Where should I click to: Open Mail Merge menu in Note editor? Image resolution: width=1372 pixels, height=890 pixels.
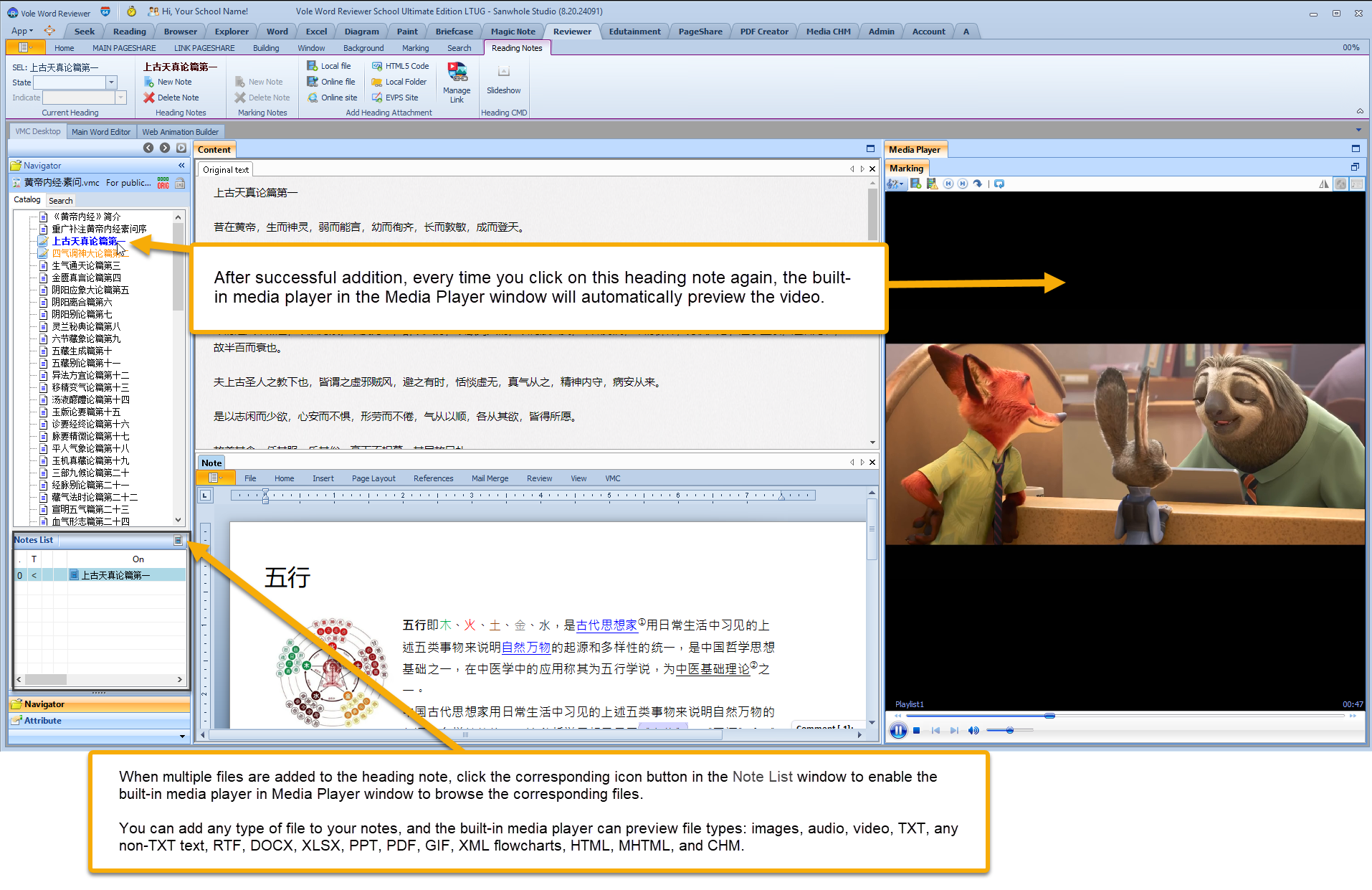pyautogui.click(x=490, y=478)
